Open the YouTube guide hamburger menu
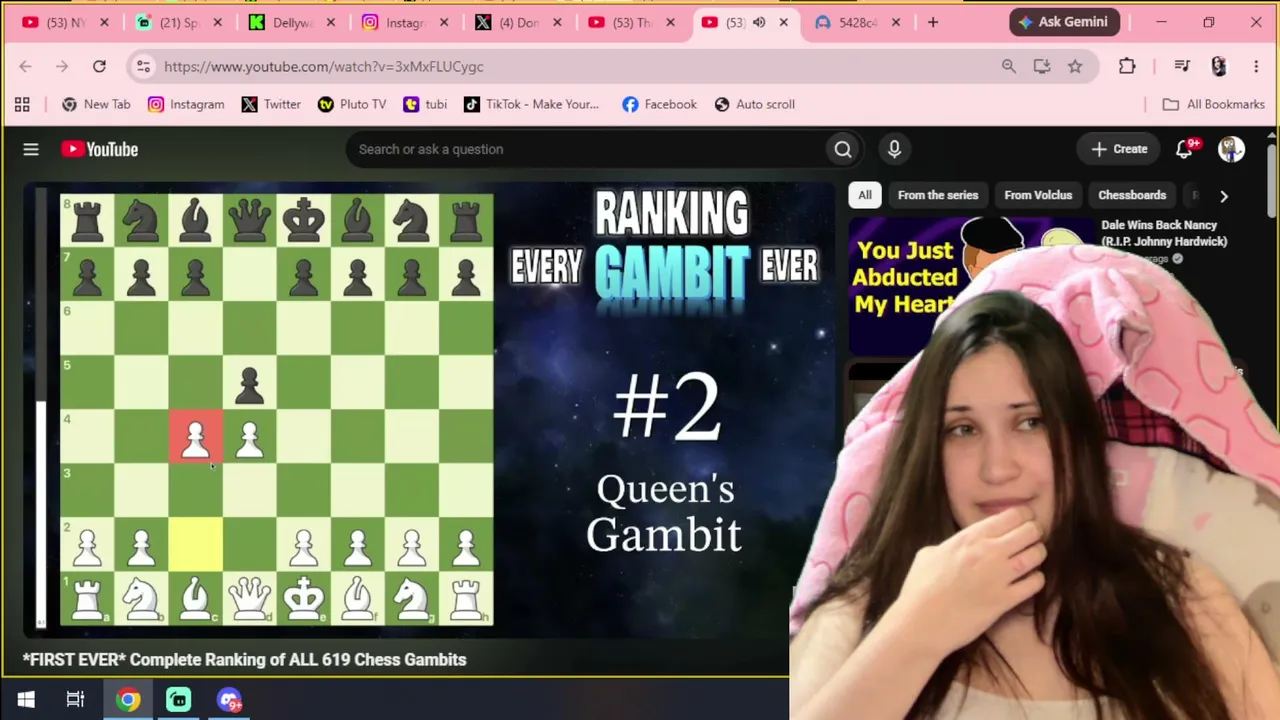This screenshot has height=720, width=1280. [31, 149]
